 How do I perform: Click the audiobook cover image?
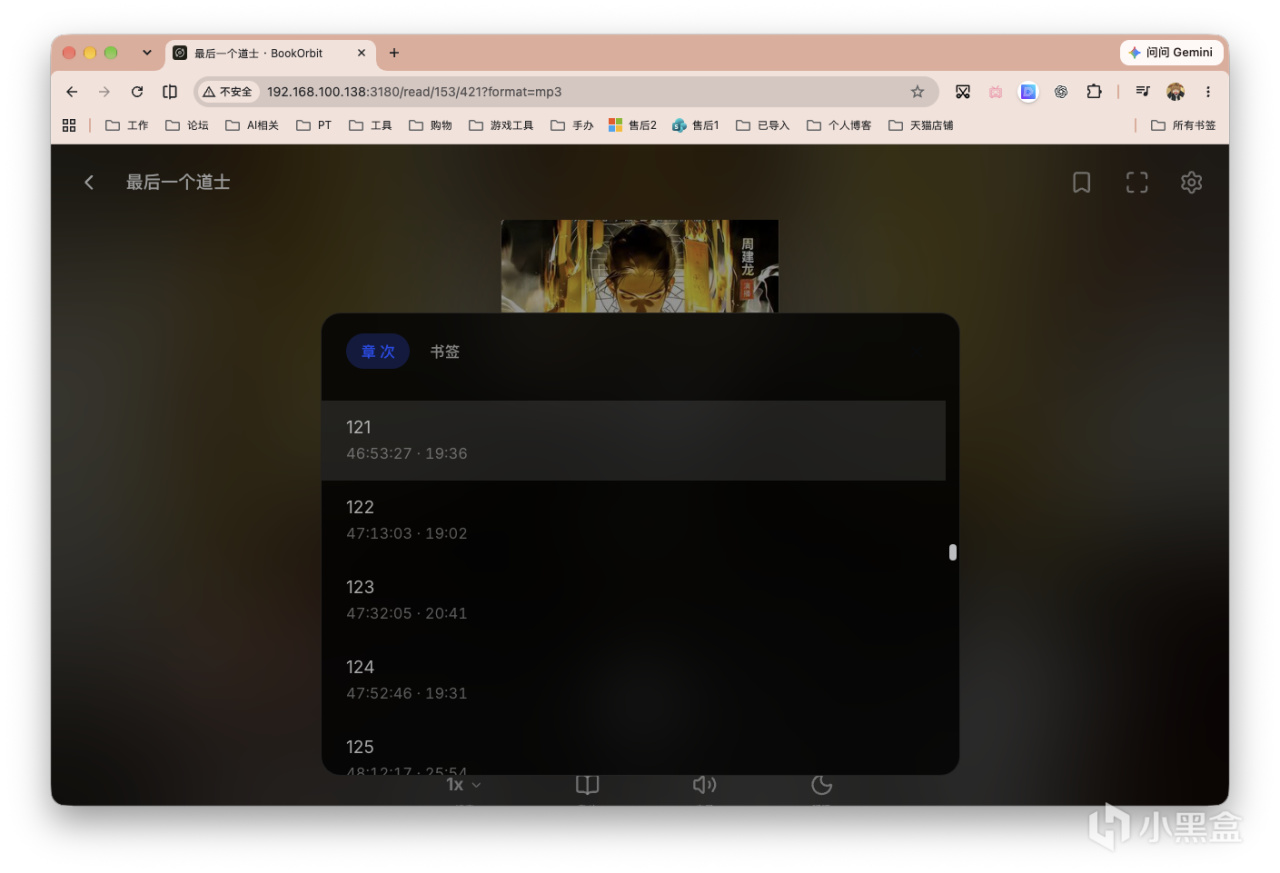click(x=639, y=266)
